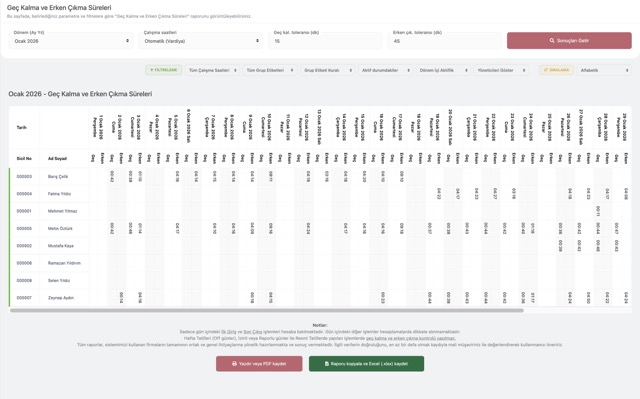Select the Fatma Yıldız row name

click(x=59, y=194)
